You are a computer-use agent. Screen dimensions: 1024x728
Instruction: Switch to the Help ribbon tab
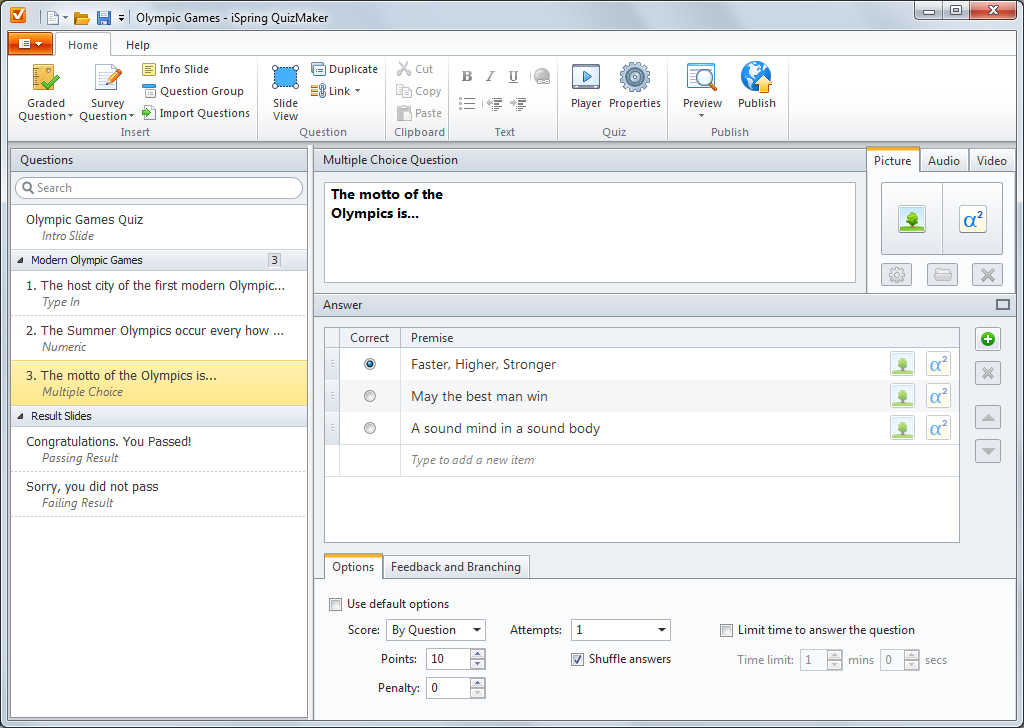pos(138,45)
